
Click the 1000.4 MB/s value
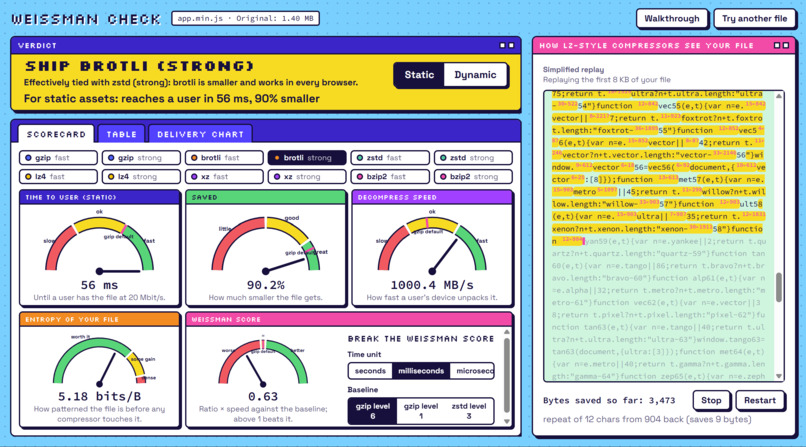tap(432, 285)
